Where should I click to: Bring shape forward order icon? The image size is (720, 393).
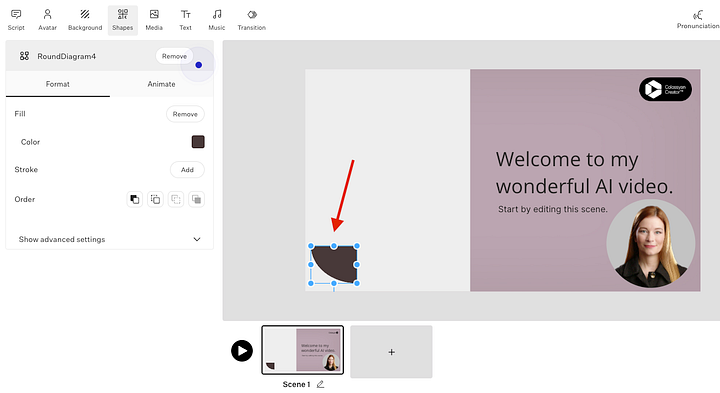click(x=155, y=199)
